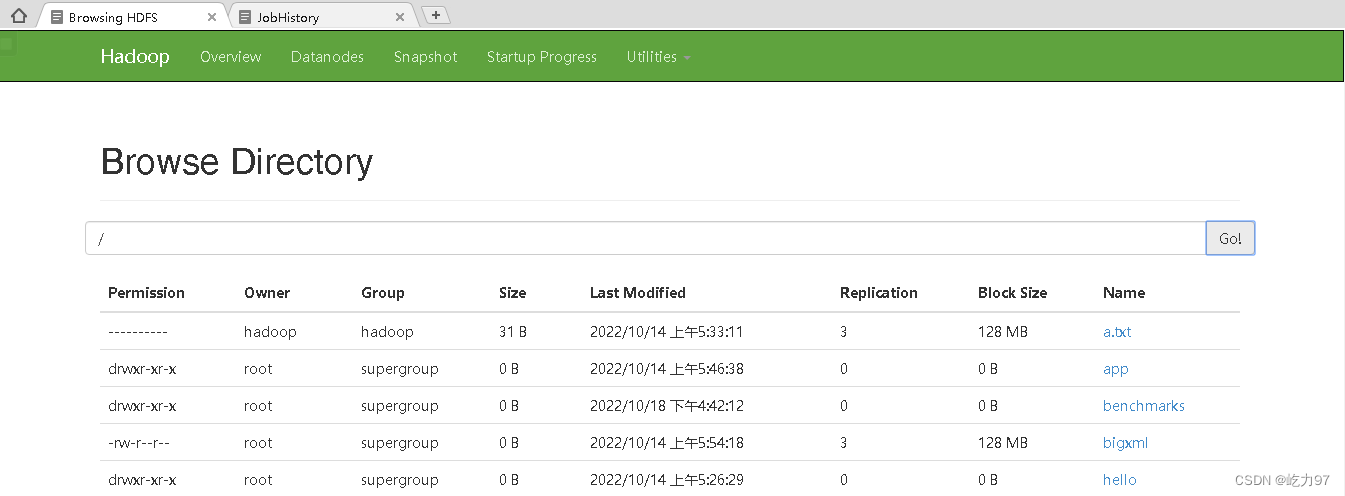Select timestamp '2022/10/14 上午5:46:38'
Image resolution: width=1345 pixels, height=496 pixels.
tap(667, 369)
